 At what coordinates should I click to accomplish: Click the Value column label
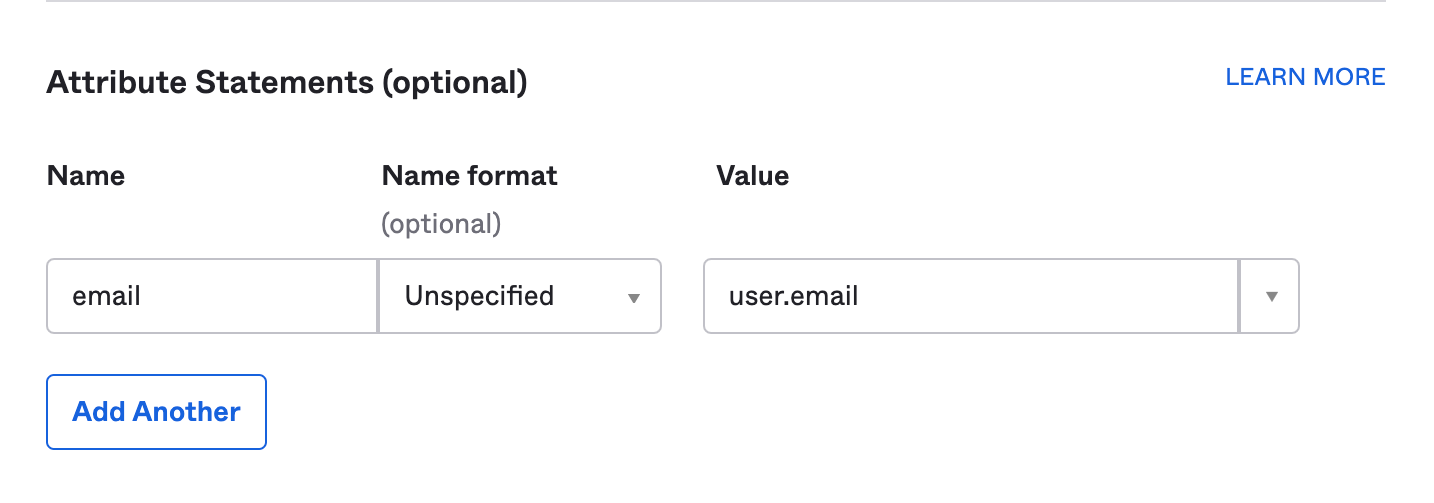(752, 176)
